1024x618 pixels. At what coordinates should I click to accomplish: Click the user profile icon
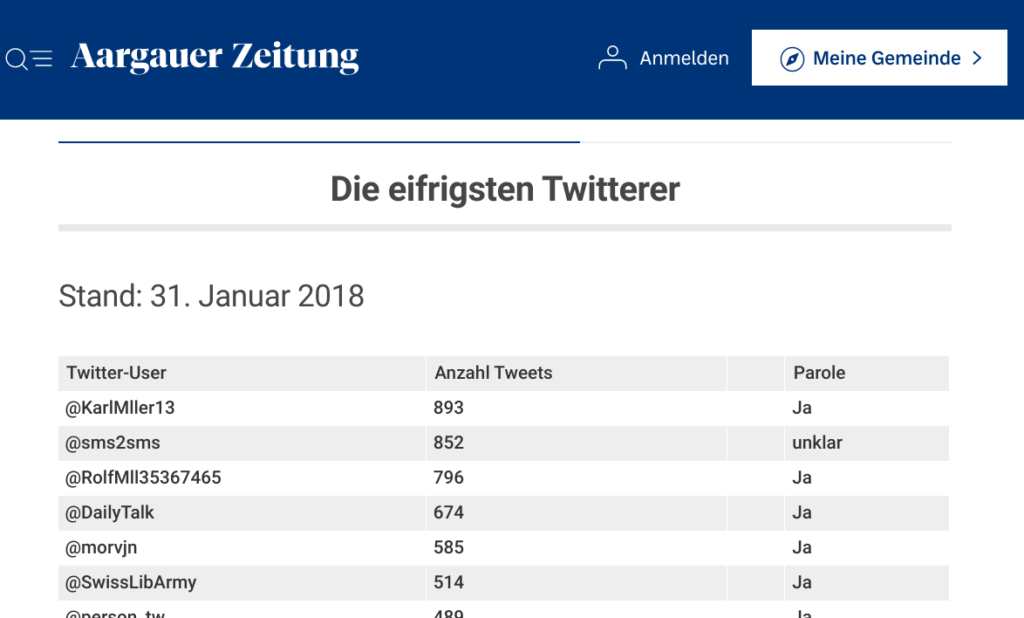(x=612, y=58)
